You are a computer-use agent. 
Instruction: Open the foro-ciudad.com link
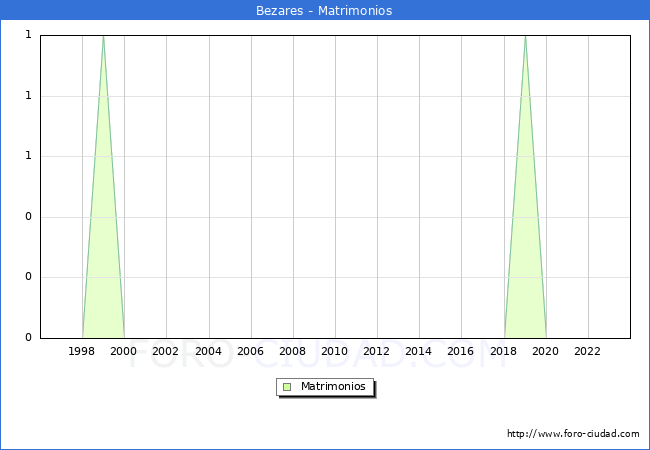click(x=573, y=434)
